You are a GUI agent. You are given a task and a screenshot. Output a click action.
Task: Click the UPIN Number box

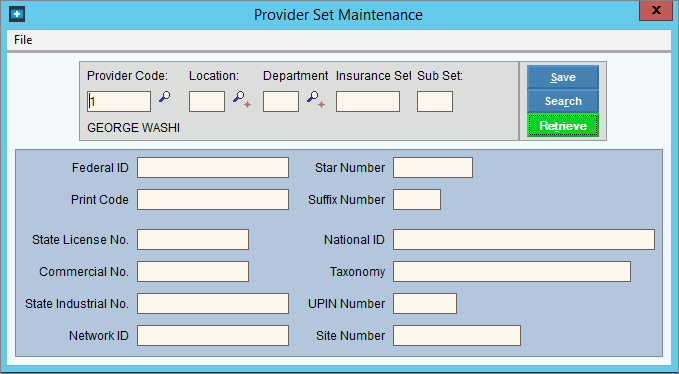(x=425, y=303)
